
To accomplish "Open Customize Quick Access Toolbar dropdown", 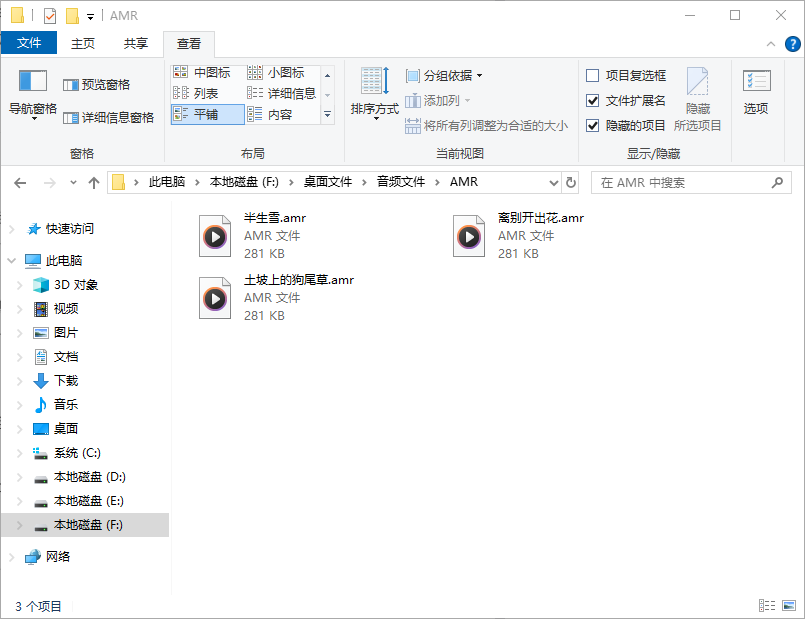I will point(90,17).
